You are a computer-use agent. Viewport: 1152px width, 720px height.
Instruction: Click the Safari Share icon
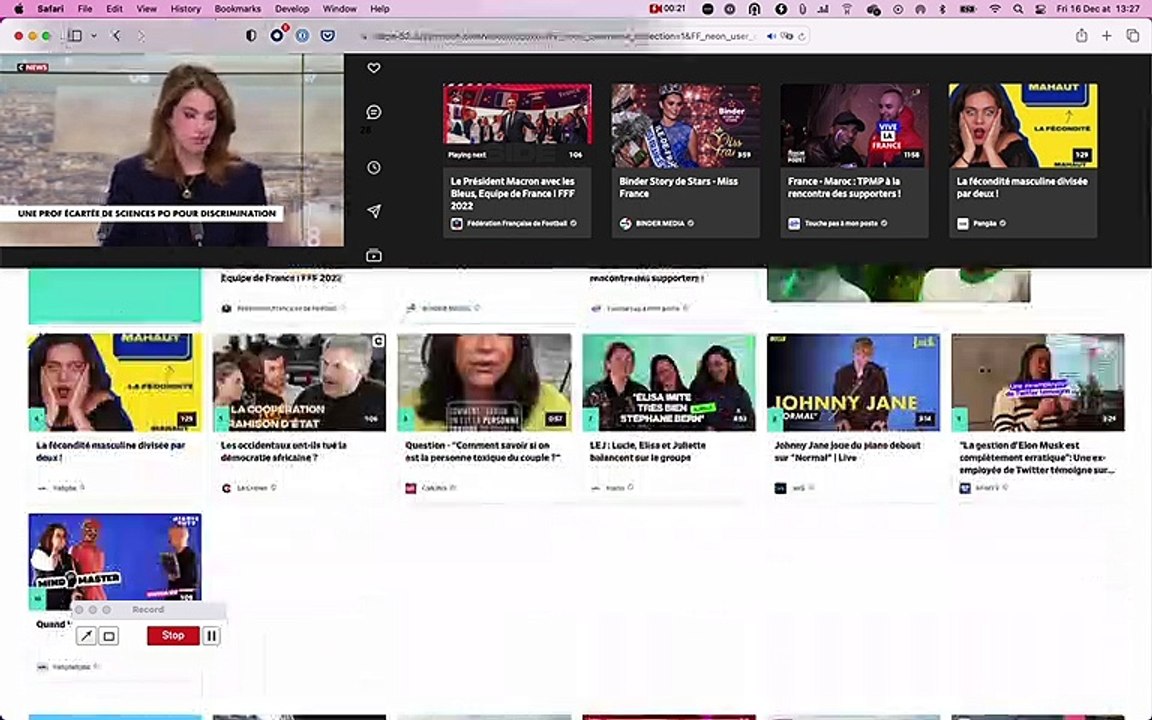pos(1081,35)
